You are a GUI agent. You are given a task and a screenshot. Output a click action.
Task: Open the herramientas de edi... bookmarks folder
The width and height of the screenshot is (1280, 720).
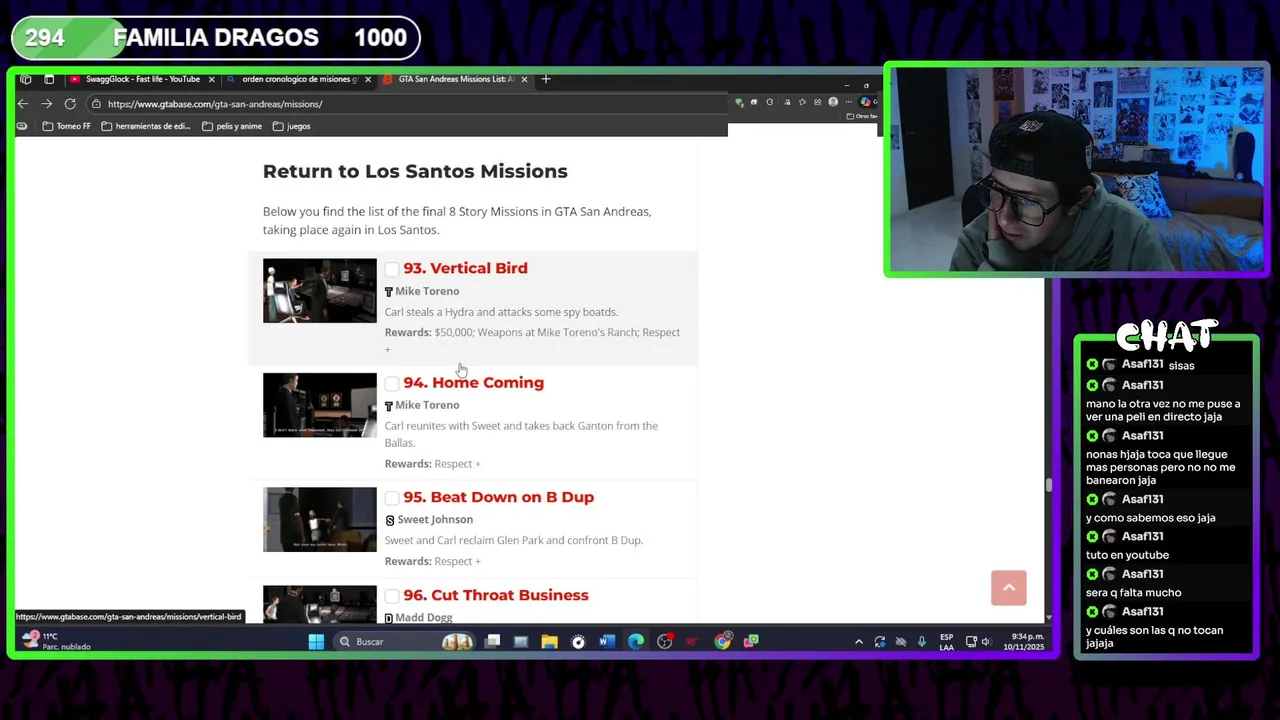pos(146,126)
